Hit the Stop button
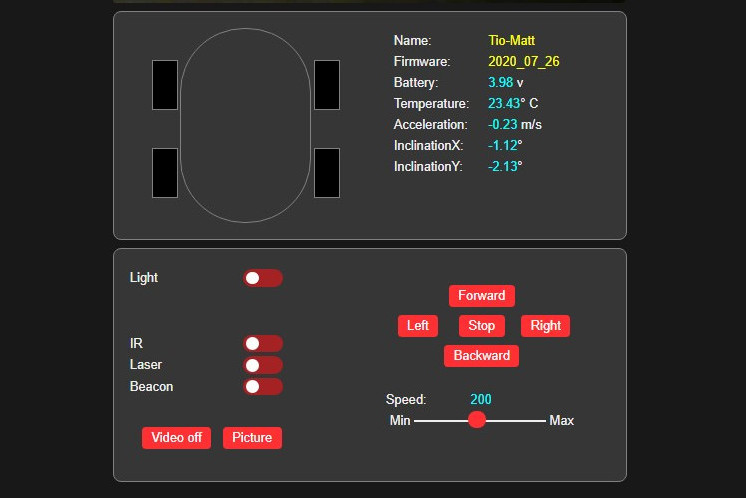The image size is (746, 498). (482, 326)
